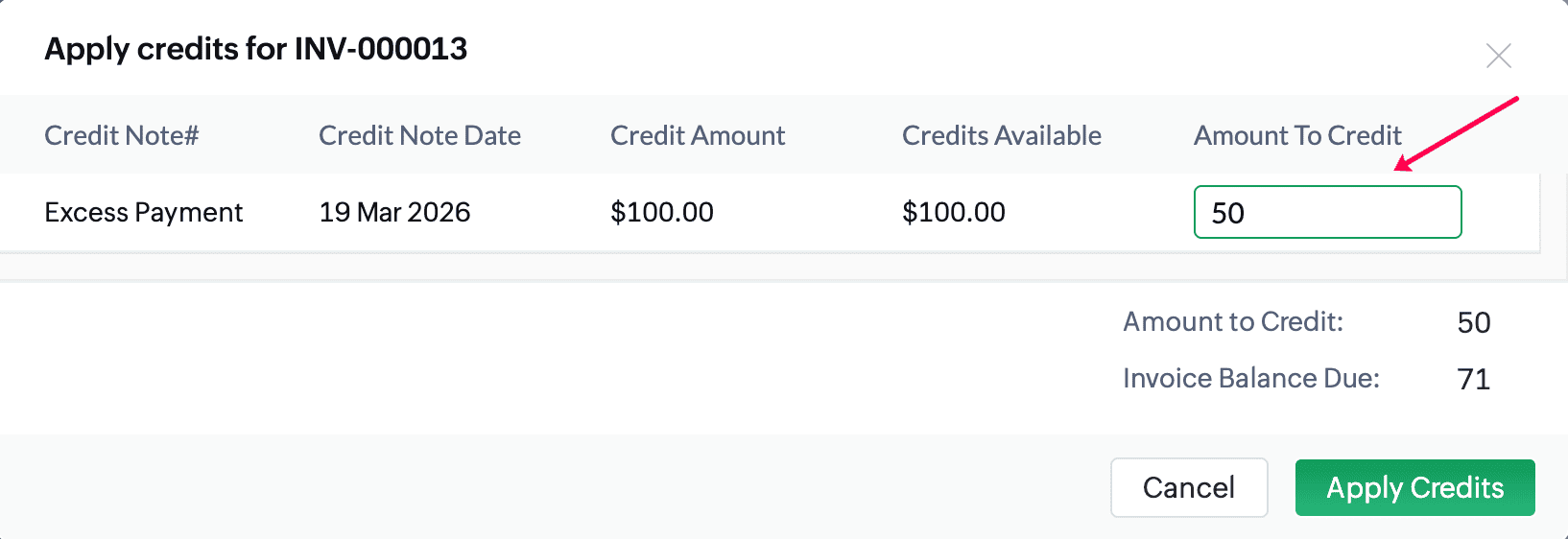Screen dimensions: 1568x539
Task: Click the 'Amount to Credit:' summary label
Action: pyautogui.click(x=1232, y=321)
